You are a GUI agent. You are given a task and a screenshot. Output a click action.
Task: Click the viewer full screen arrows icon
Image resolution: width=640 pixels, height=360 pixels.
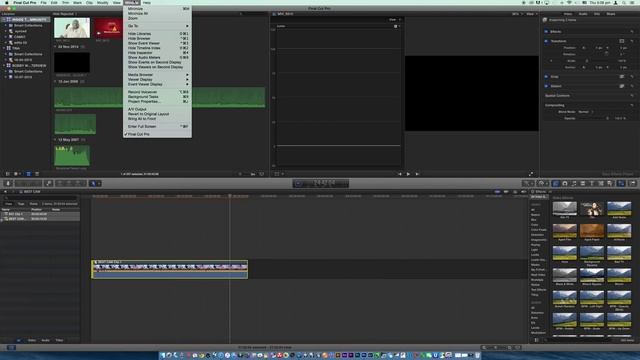coord(531,174)
